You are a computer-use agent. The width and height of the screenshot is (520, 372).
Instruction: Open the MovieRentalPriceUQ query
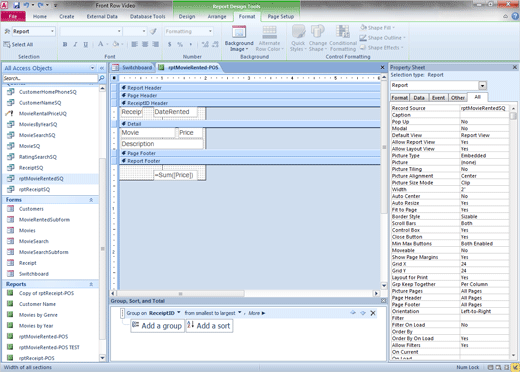(x=43, y=114)
